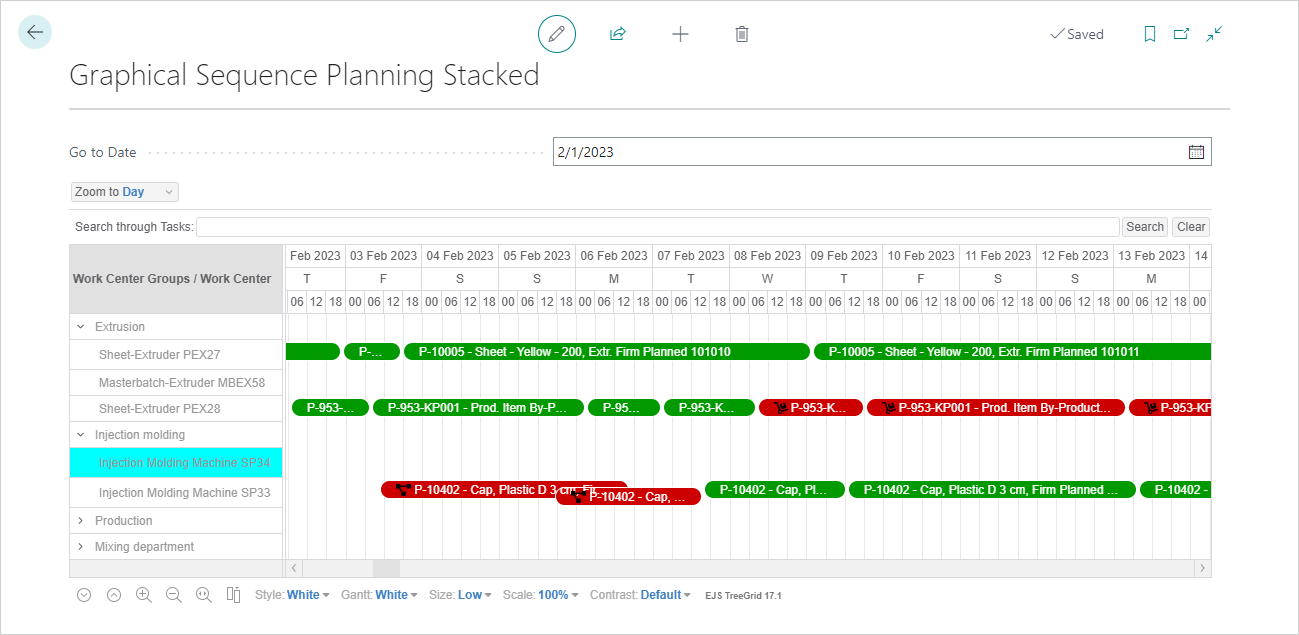Screen dimensions: 1299x635
Task: Create a new record with the plus icon
Action: [680, 33]
